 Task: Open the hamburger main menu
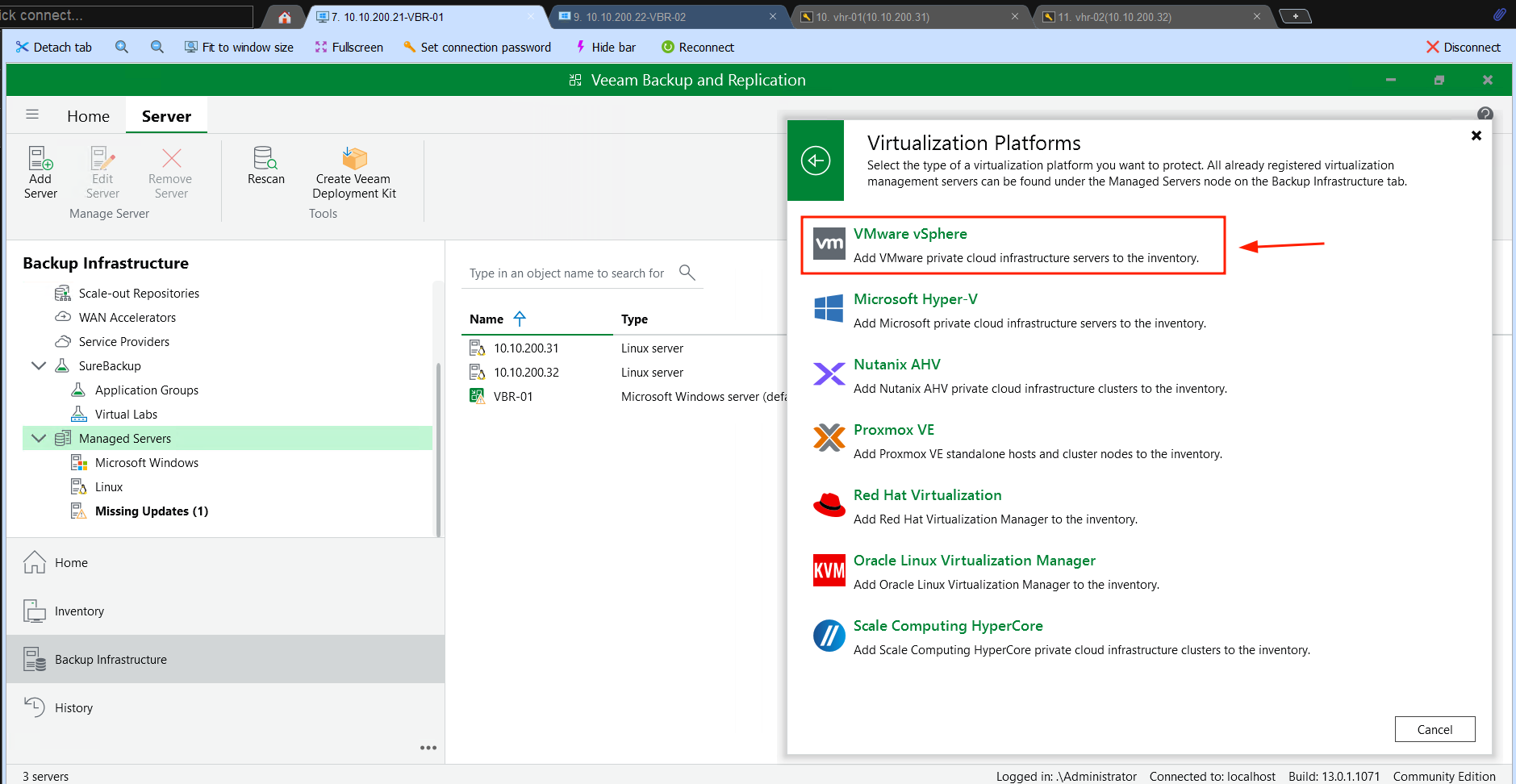pyautogui.click(x=32, y=115)
